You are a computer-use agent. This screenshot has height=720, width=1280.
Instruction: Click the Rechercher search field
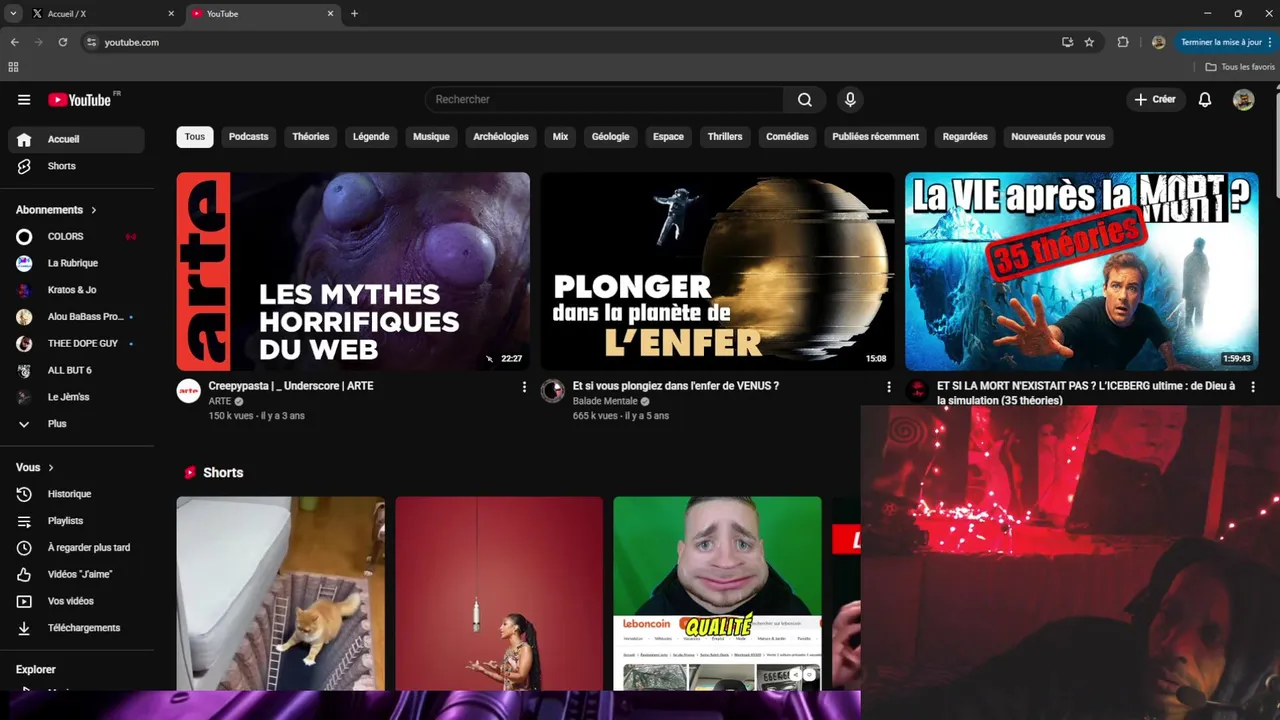(x=605, y=99)
